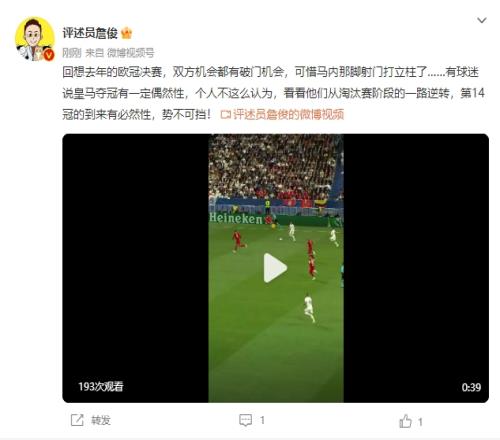Open 评述员詹俊 profile name link
The width and height of the screenshot is (500, 440).
click(90, 33)
